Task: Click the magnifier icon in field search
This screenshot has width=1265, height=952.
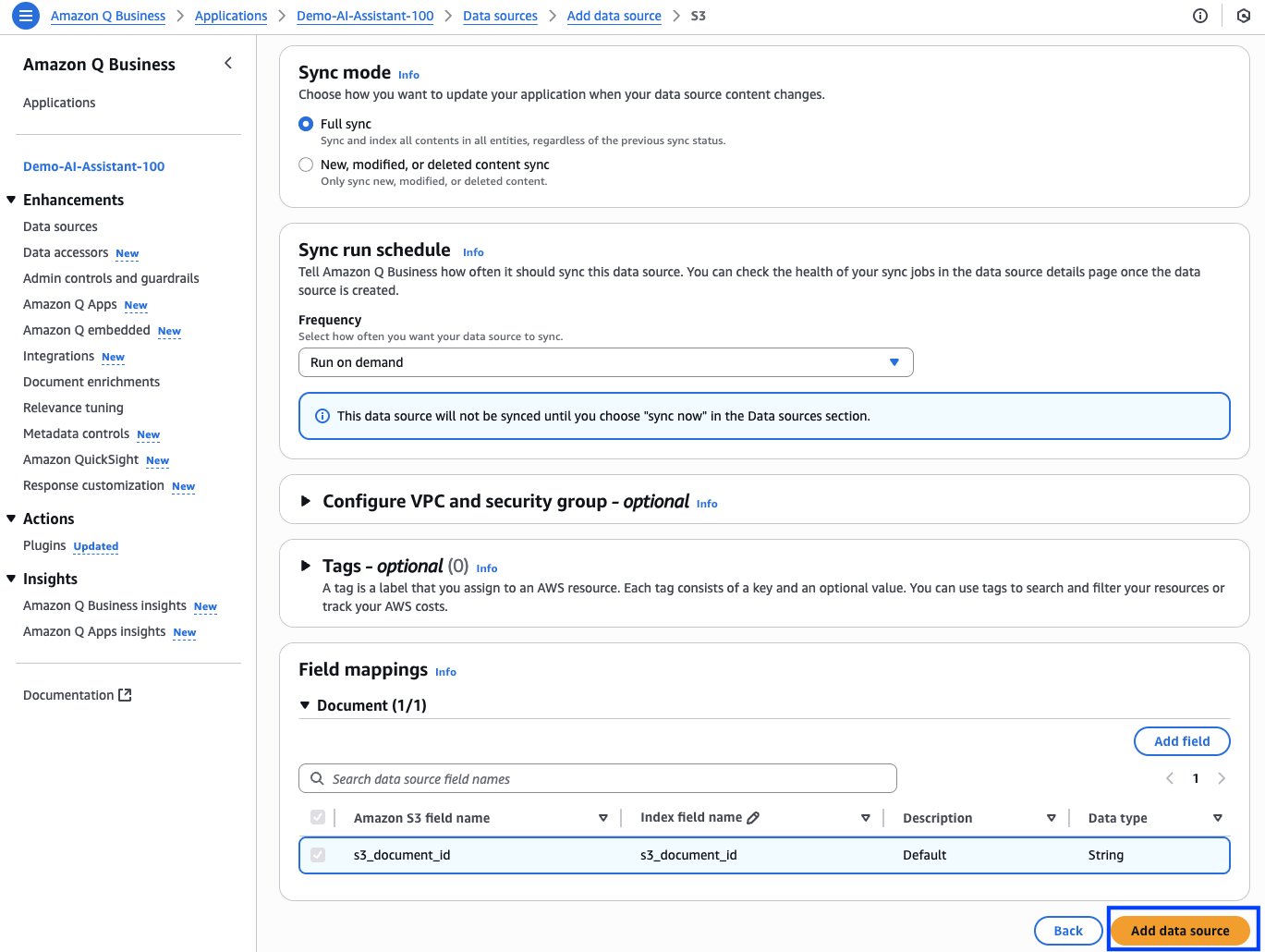Action: pyautogui.click(x=317, y=778)
